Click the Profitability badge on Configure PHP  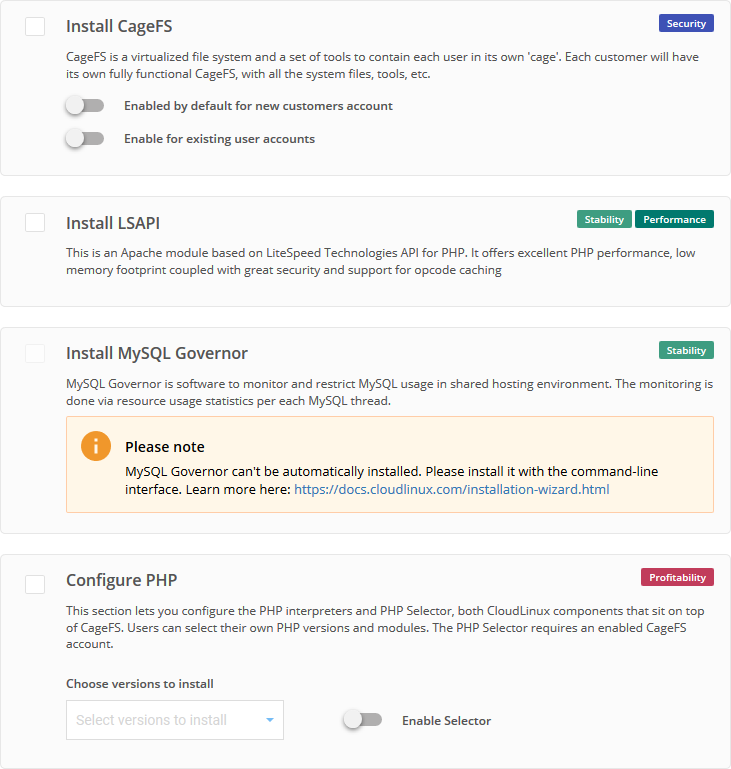point(677,577)
